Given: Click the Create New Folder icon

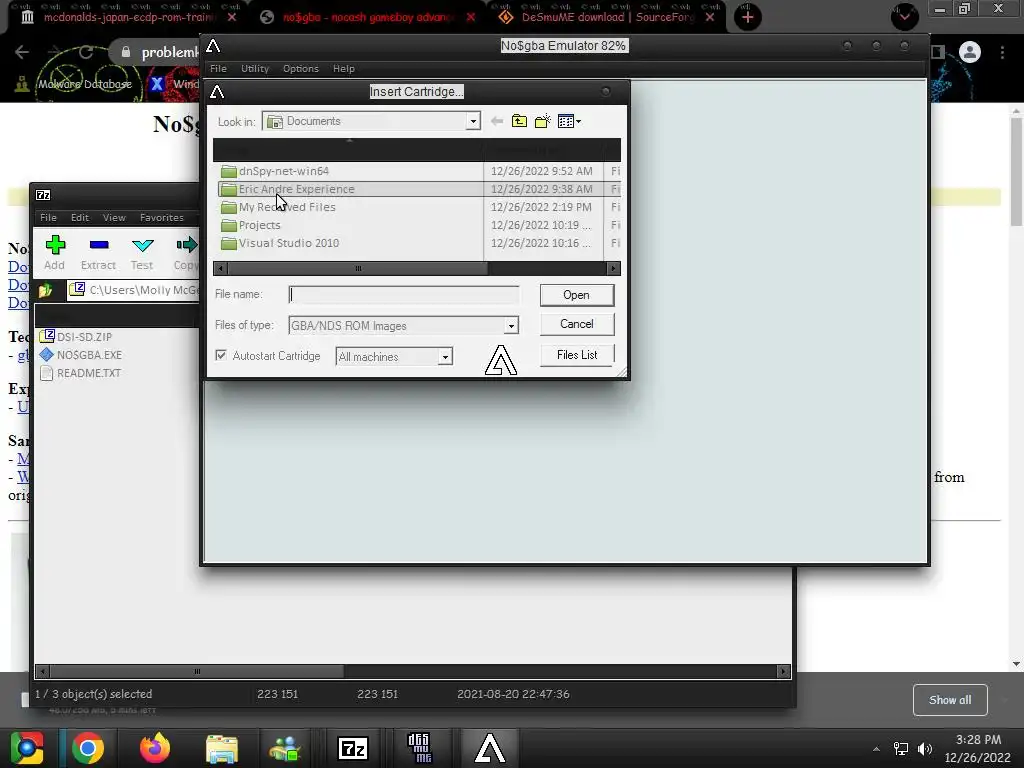Looking at the screenshot, I should click(543, 121).
